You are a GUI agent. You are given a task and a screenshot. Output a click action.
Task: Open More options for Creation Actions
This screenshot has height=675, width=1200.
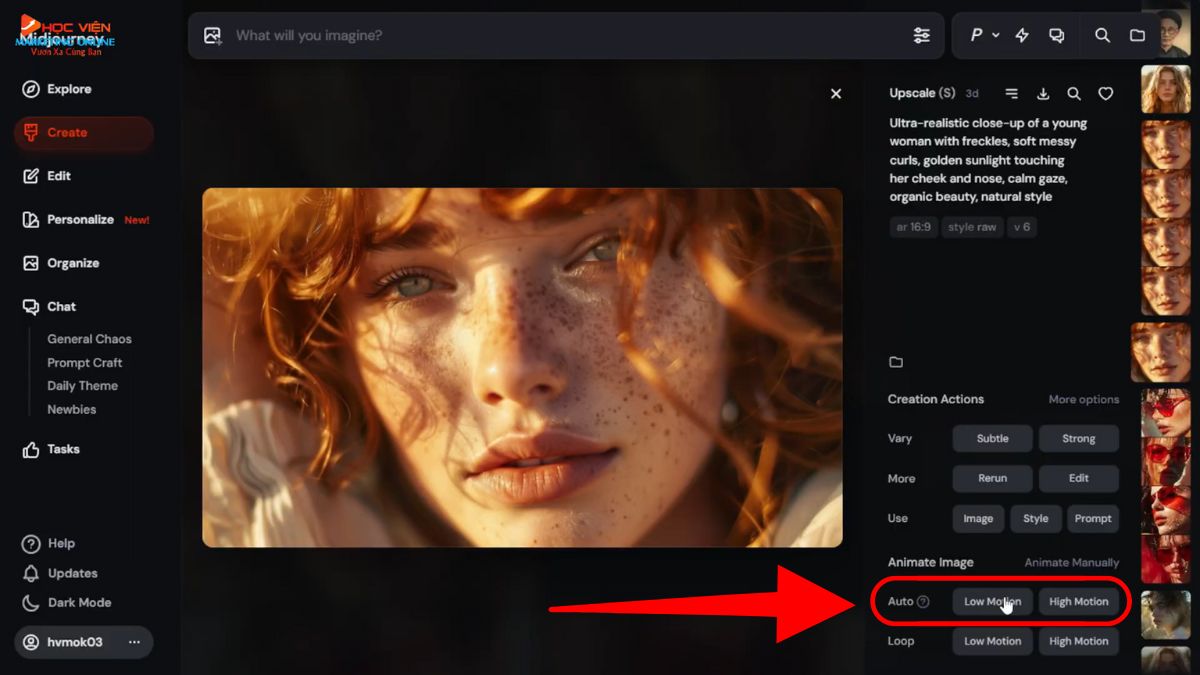point(1084,400)
